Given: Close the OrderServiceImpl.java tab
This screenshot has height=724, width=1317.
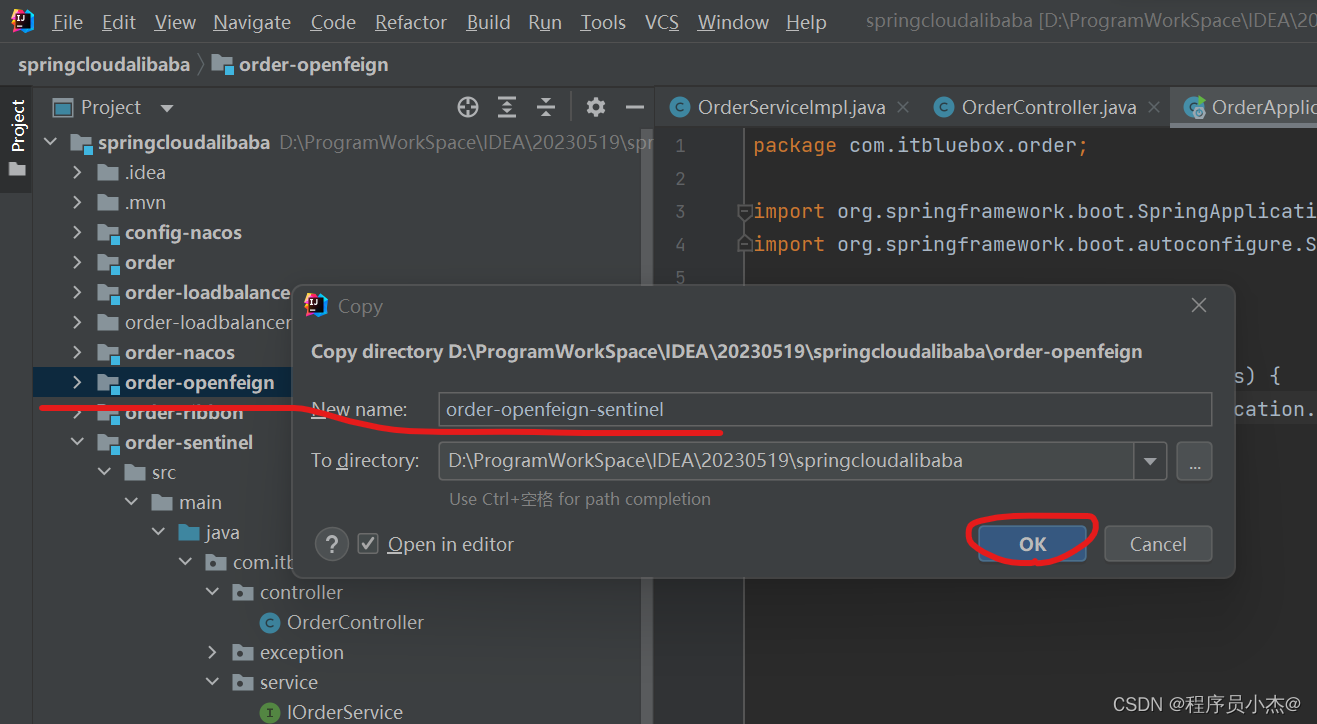Looking at the screenshot, I should click(x=904, y=107).
